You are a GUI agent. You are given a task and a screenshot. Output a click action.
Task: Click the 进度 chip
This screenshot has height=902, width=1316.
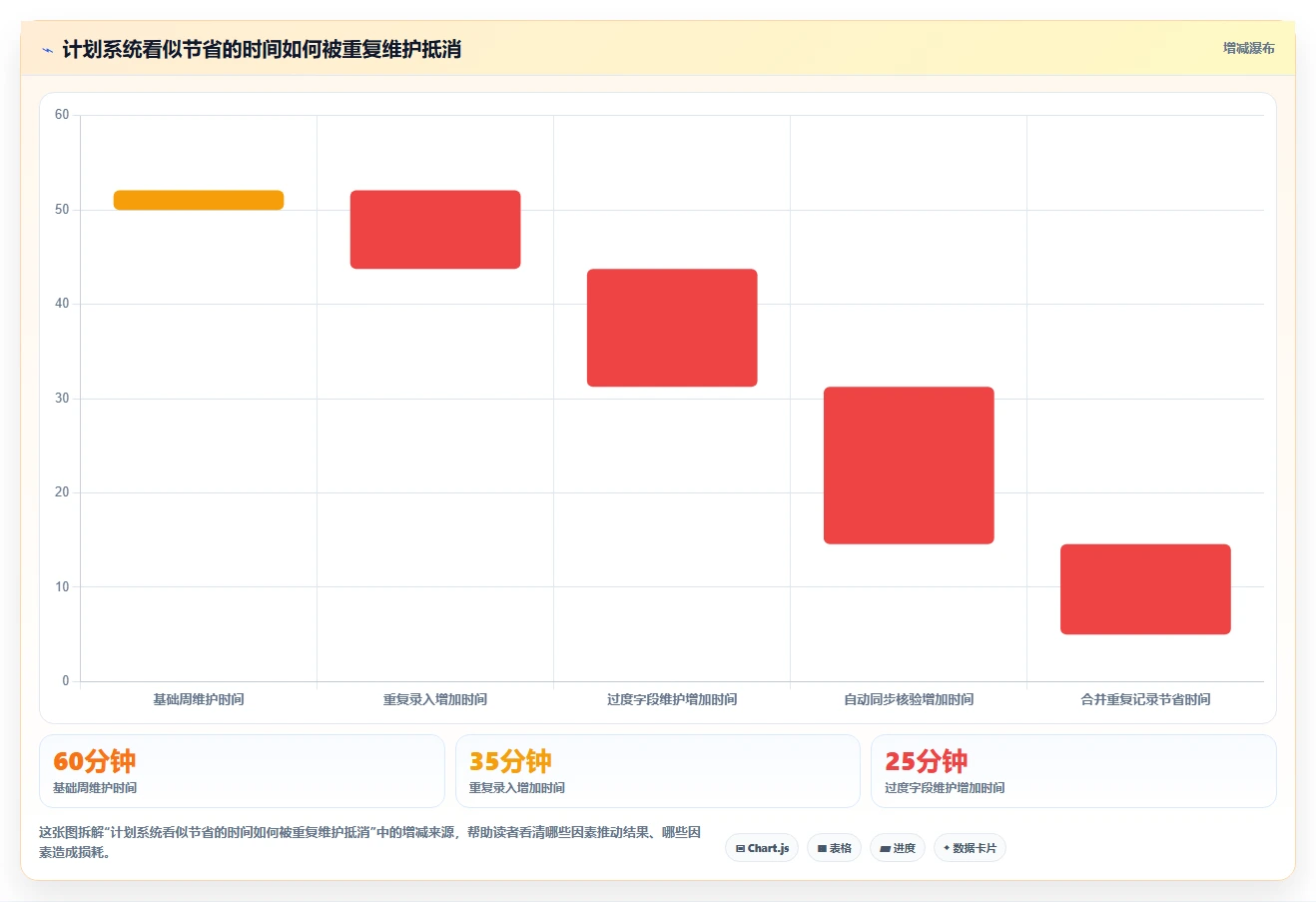click(898, 848)
